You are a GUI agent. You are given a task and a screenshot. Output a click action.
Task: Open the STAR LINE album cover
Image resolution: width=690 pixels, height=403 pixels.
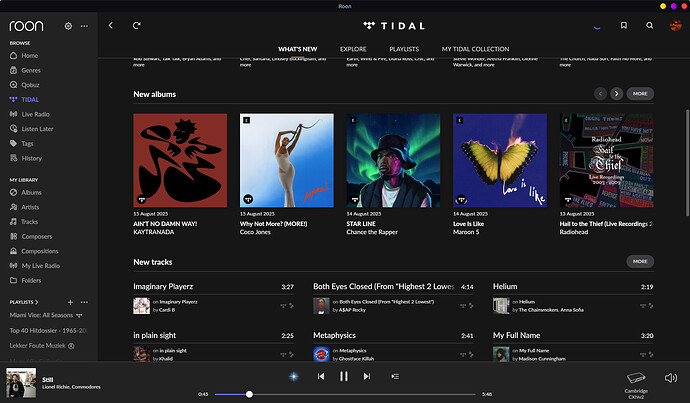[393, 160]
